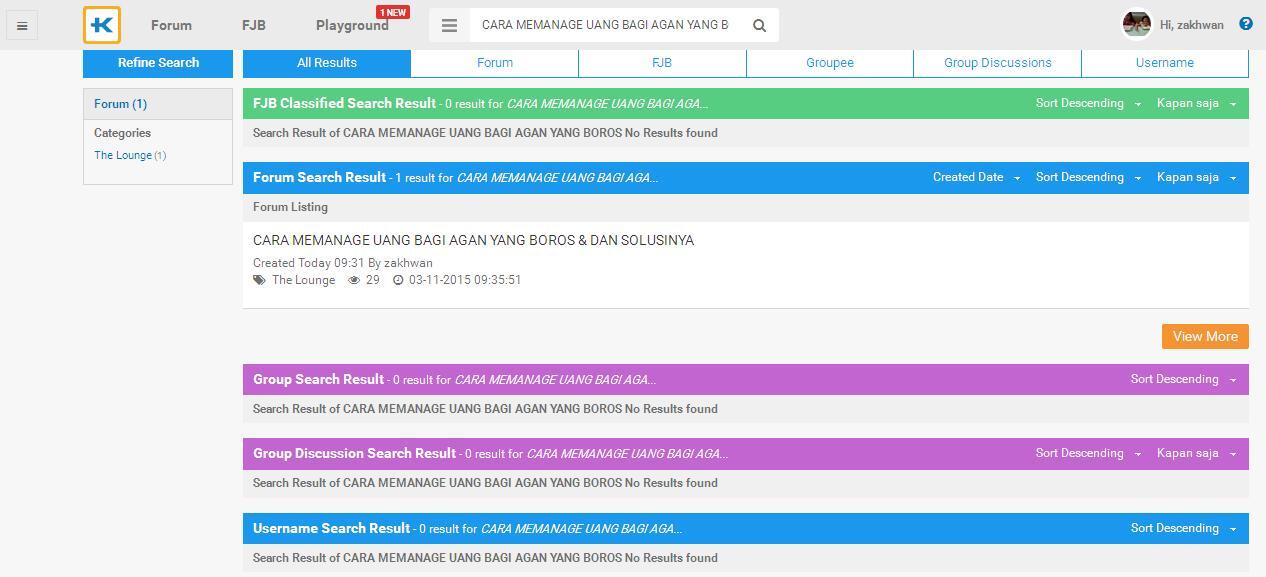Open The Lounge category link
Screen dimensions: 1266x577
[123, 155]
